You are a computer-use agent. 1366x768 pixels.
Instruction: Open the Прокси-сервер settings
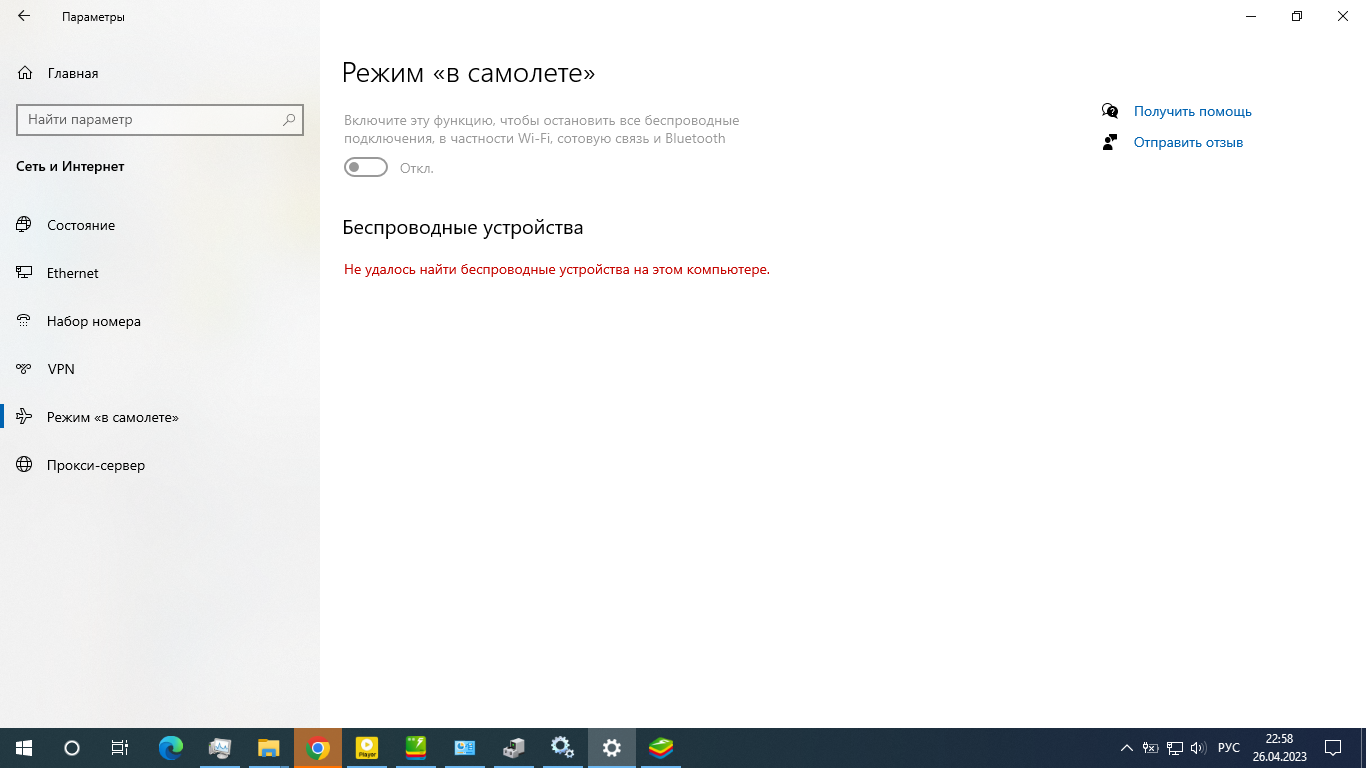160,465
